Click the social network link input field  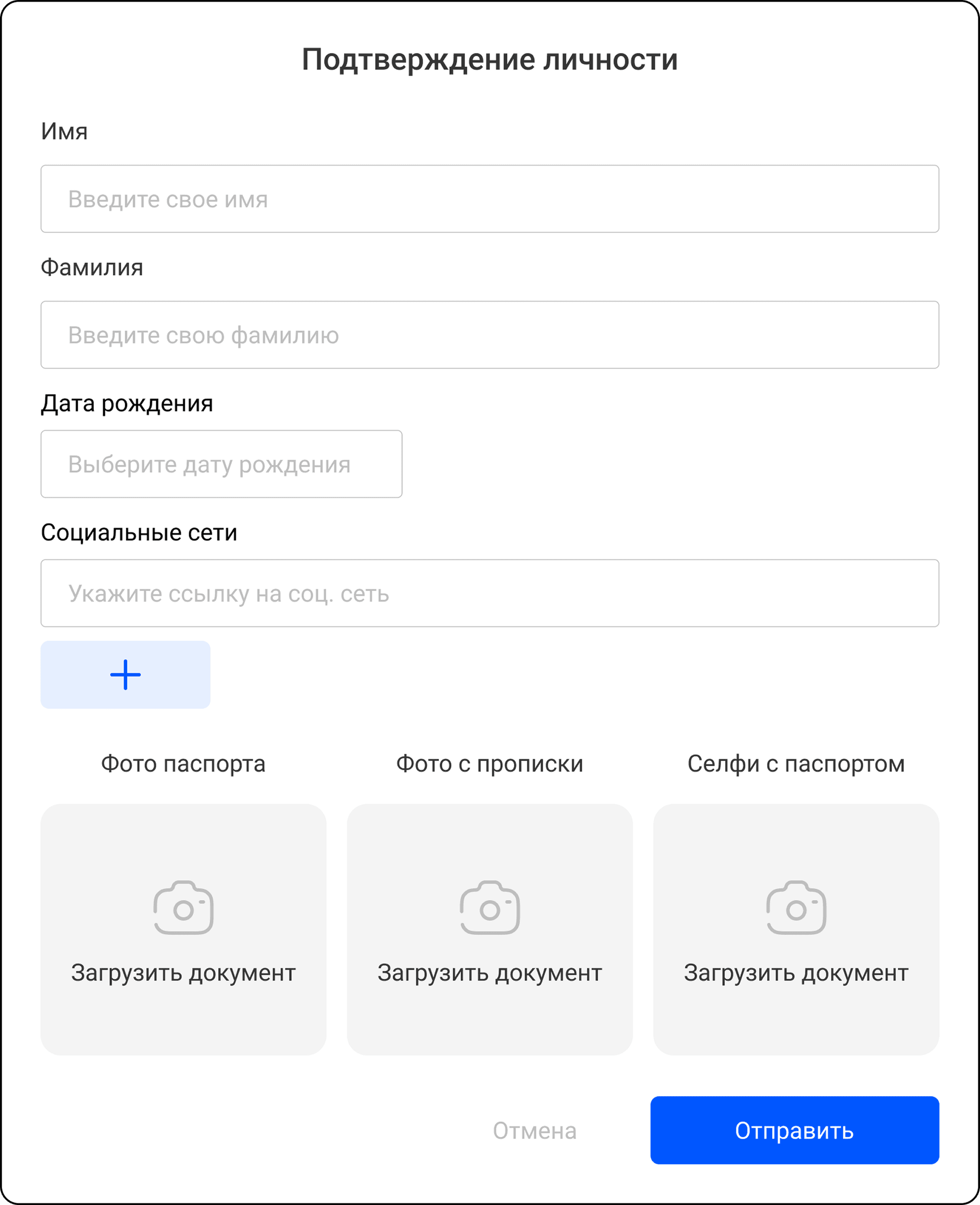tap(489, 593)
